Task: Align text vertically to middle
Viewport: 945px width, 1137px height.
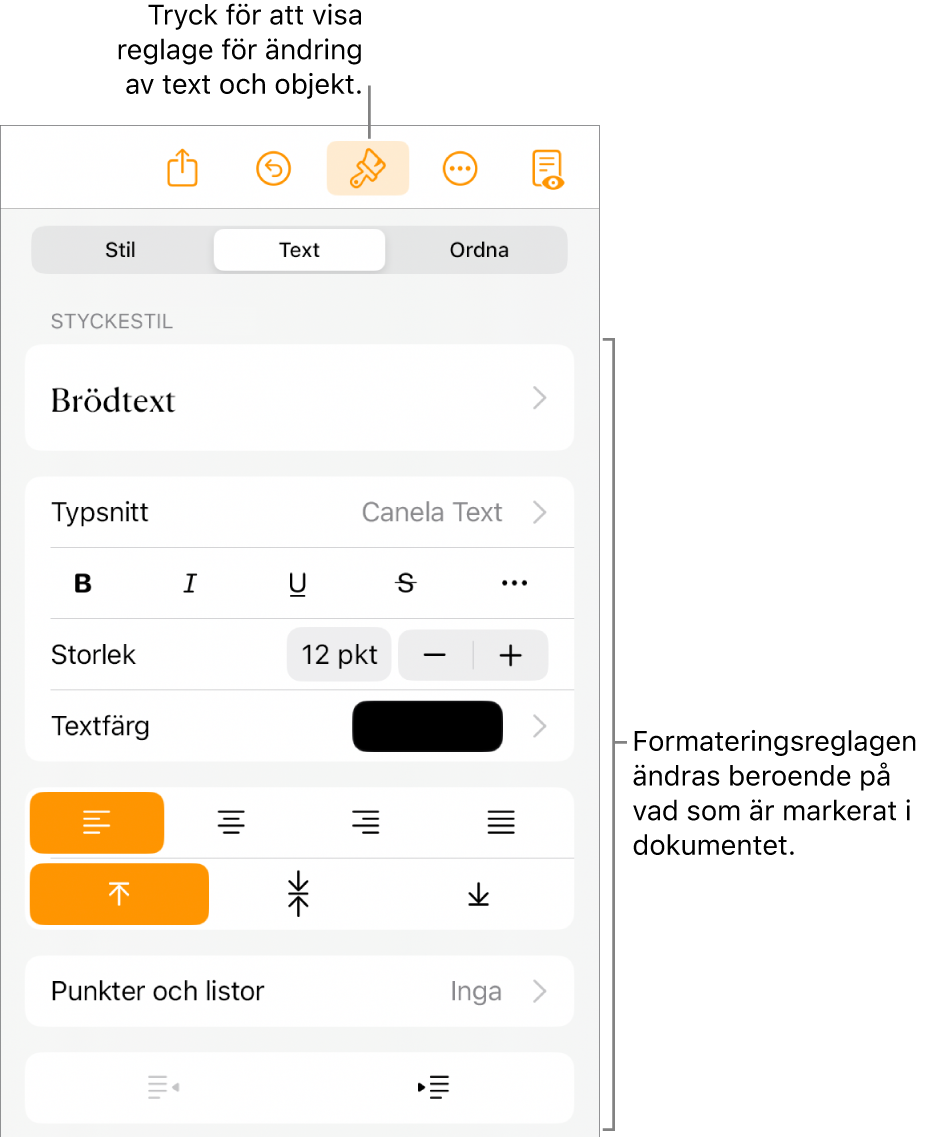Action: point(298,893)
